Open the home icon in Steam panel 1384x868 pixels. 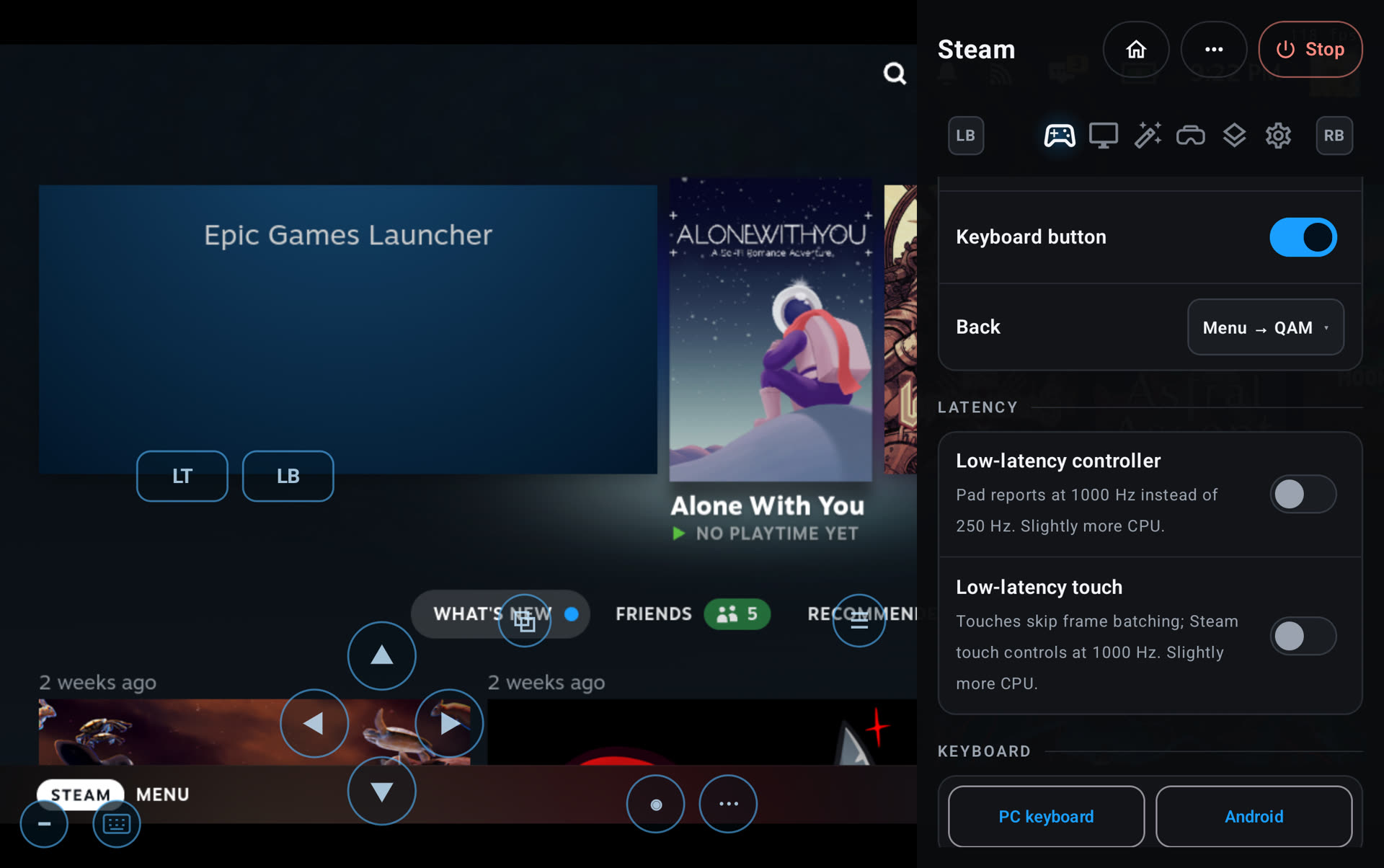[1135, 49]
